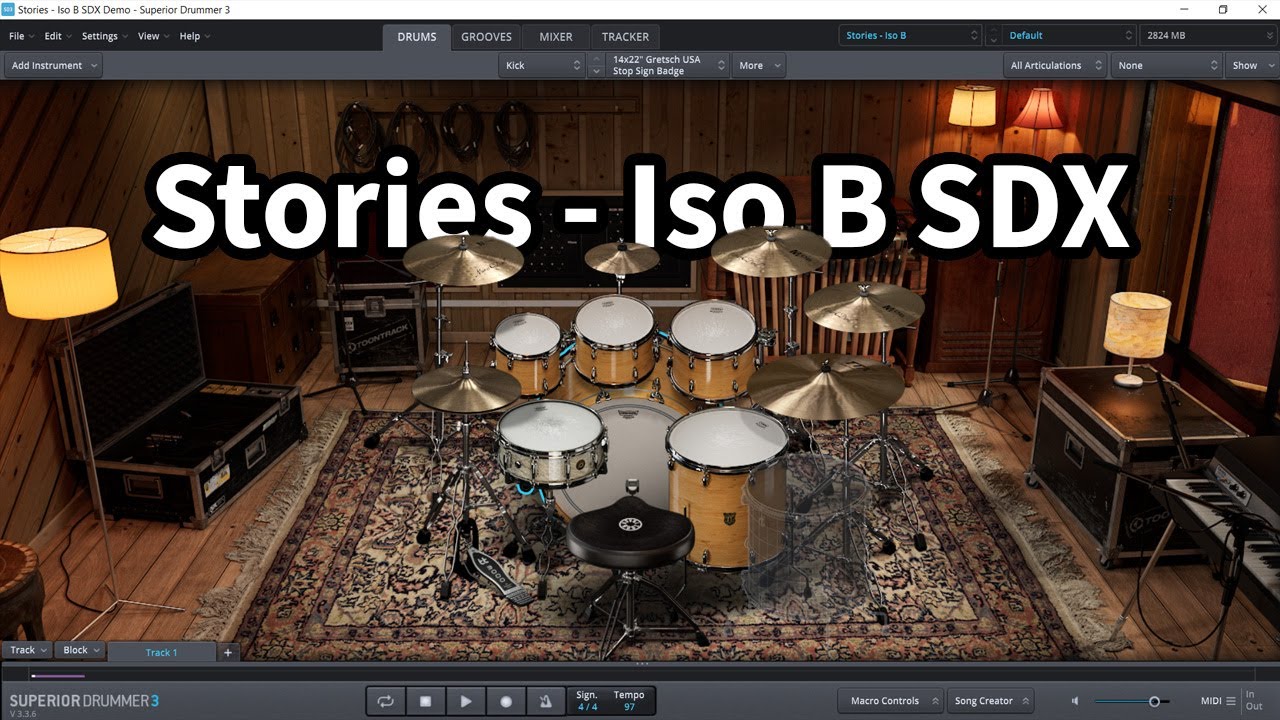Stop playback with the stop button
The height and width of the screenshot is (720, 1280).
point(425,701)
